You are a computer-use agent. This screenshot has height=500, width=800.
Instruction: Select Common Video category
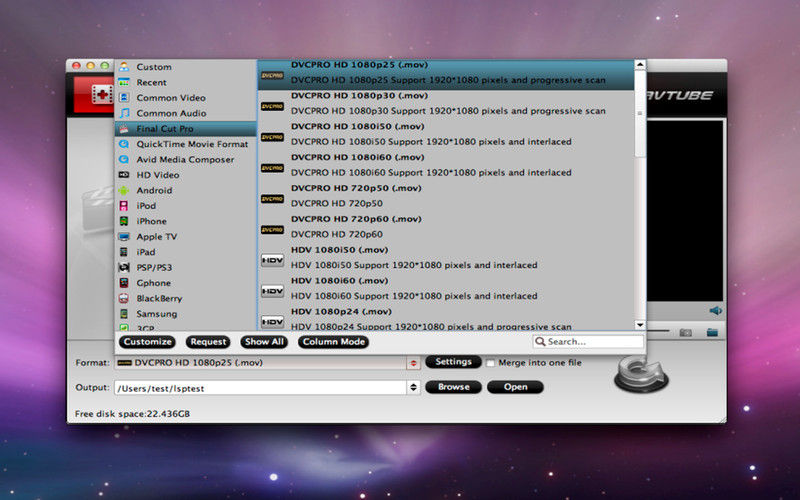pos(186,97)
